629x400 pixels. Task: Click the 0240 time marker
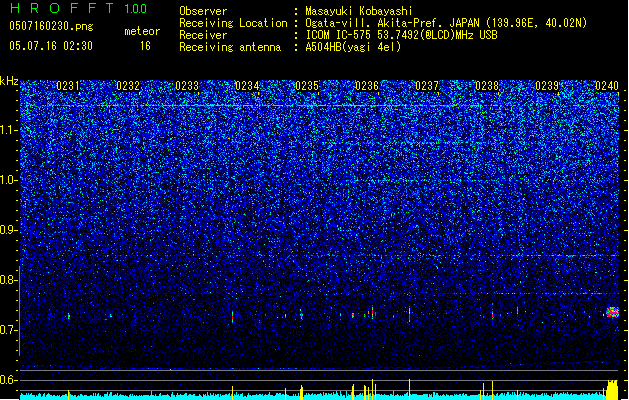tap(607, 85)
